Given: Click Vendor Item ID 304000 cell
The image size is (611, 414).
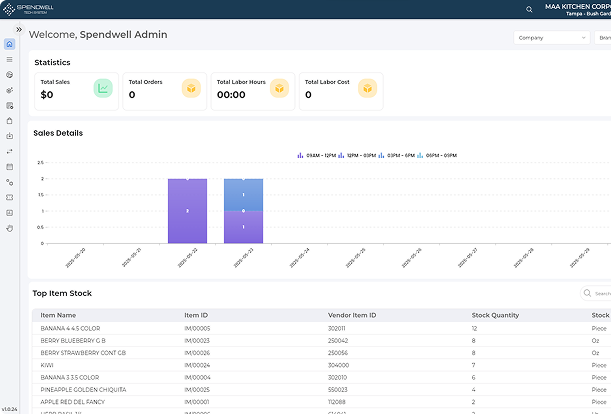Looking at the screenshot, I should (x=339, y=365).
